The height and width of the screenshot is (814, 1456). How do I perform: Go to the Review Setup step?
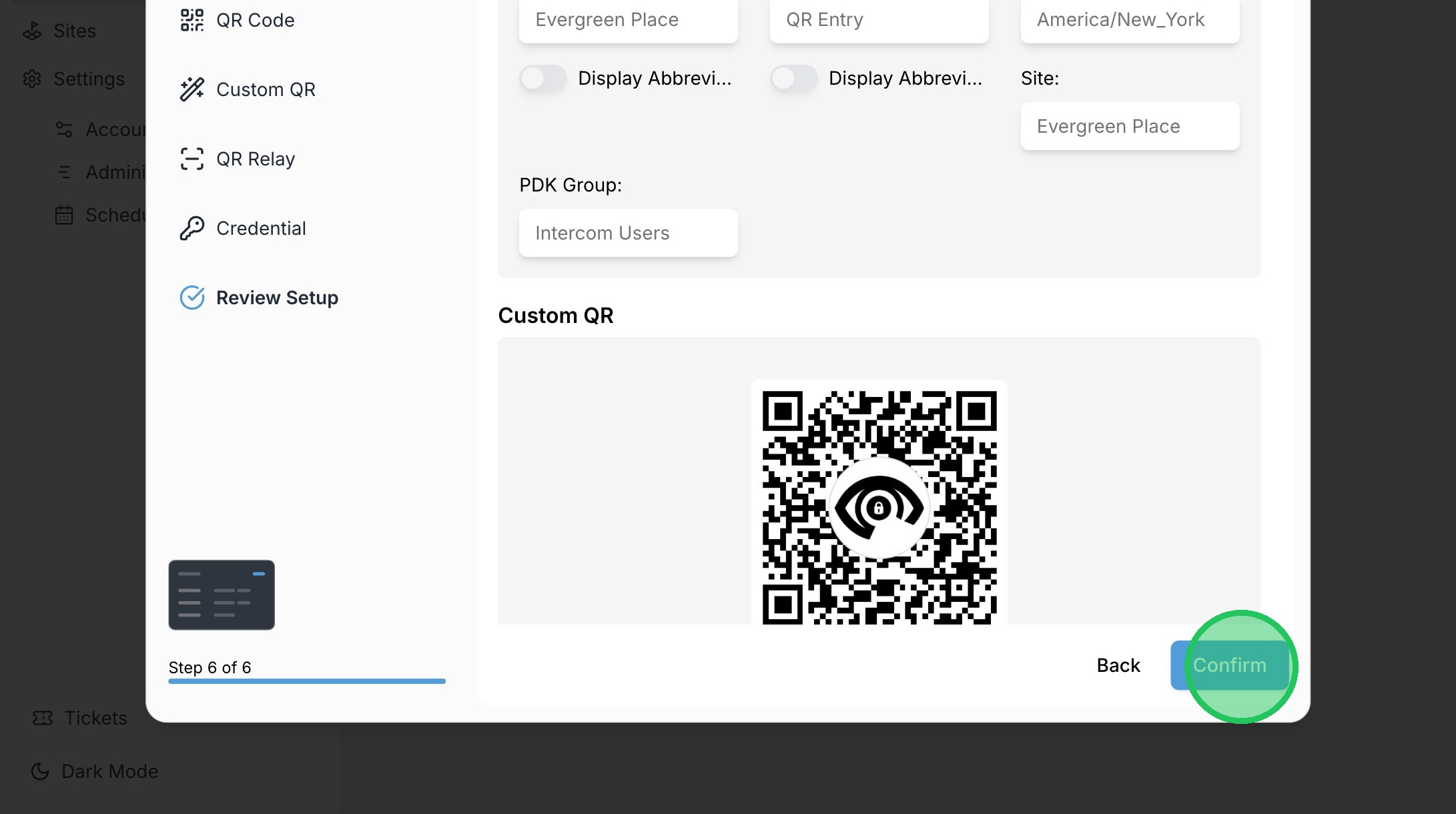[x=277, y=298]
